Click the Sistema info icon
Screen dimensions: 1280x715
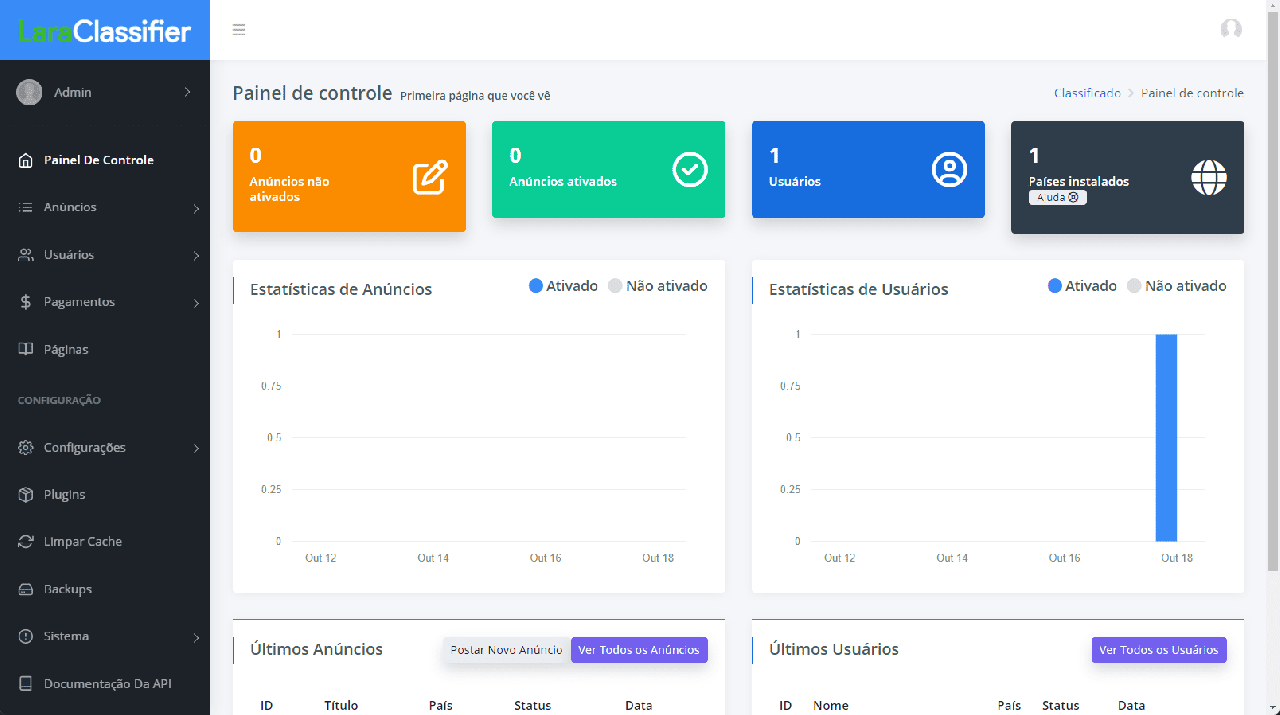pos(26,636)
